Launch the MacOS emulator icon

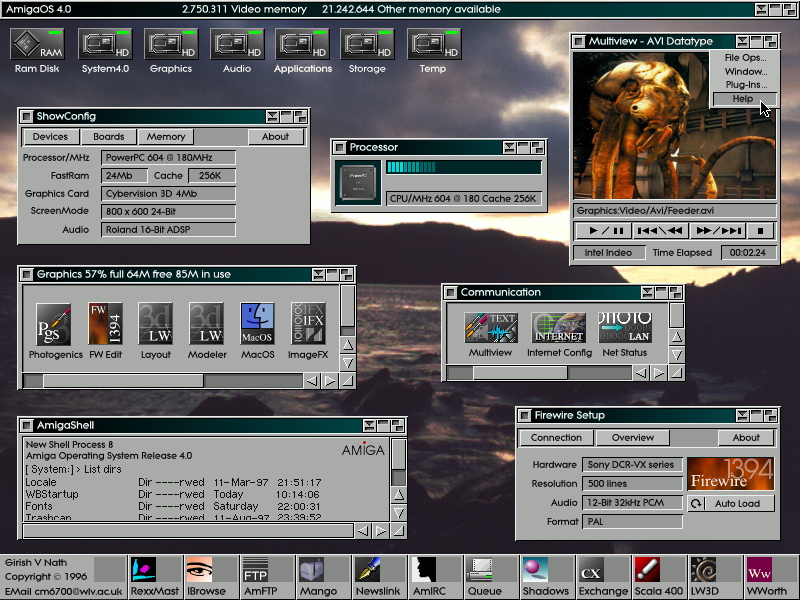pyautogui.click(x=257, y=324)
